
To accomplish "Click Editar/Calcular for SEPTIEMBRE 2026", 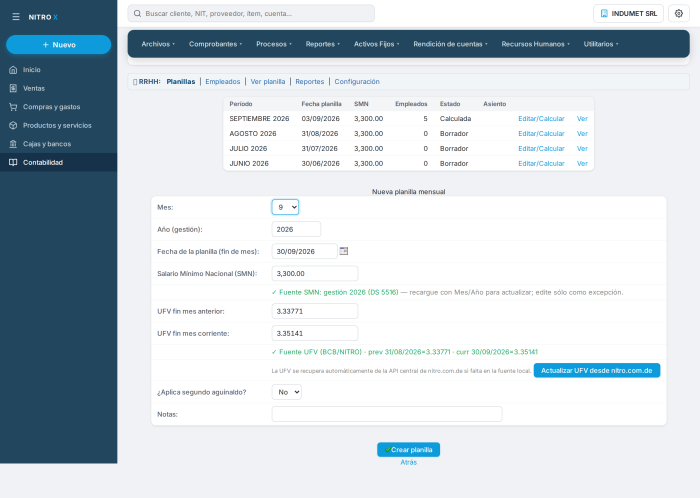I will click(x=541, y=119).
